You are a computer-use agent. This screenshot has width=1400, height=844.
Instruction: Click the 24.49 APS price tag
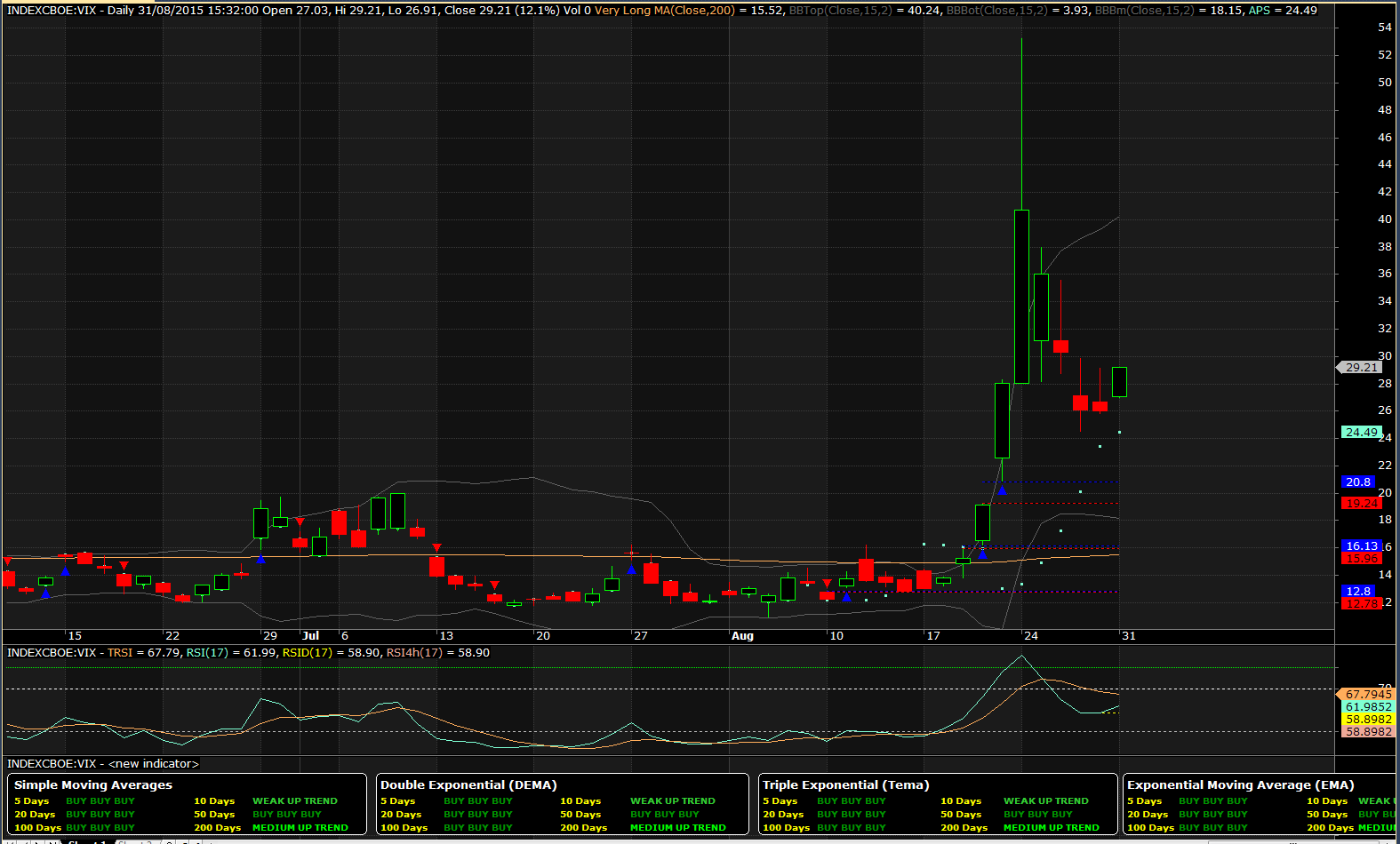tap(1361, 433)
